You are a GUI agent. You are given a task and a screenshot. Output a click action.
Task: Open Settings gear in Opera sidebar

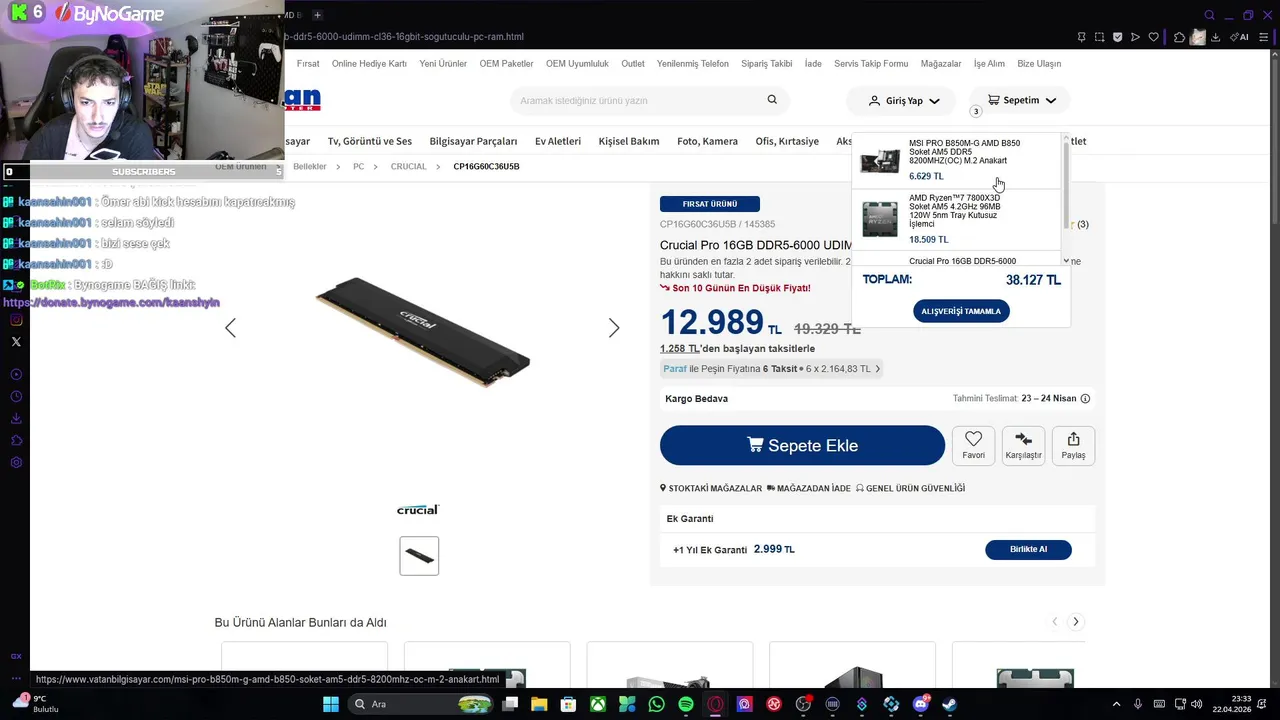(16, 462)
